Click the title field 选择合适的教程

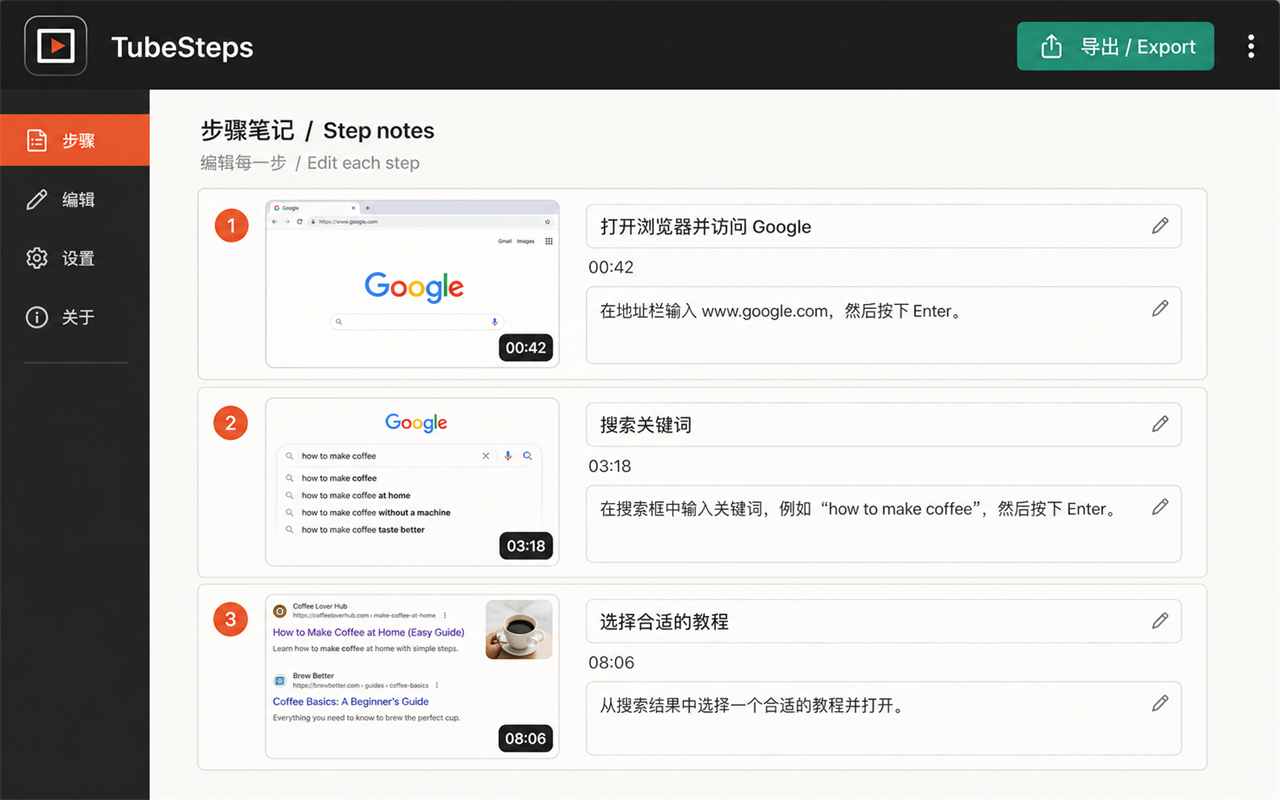(x=883, y=621)
